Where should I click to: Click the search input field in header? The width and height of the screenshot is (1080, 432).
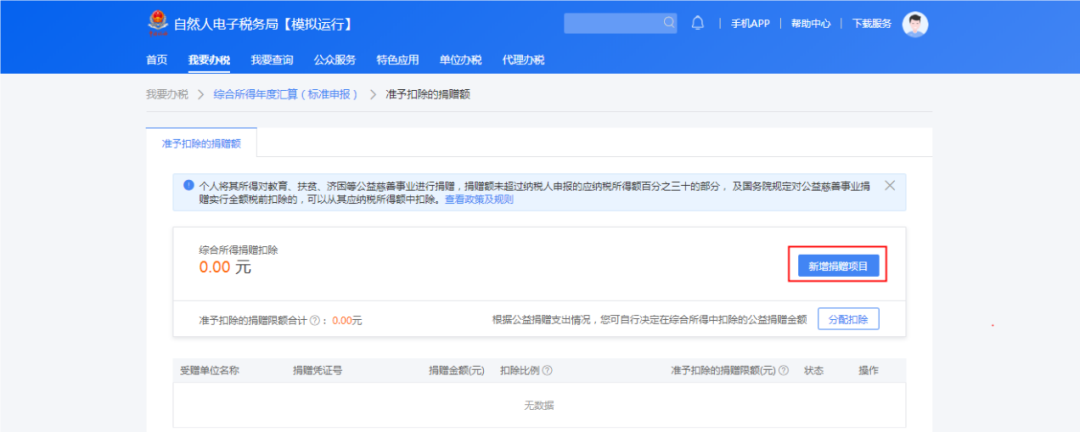[612, 22]
